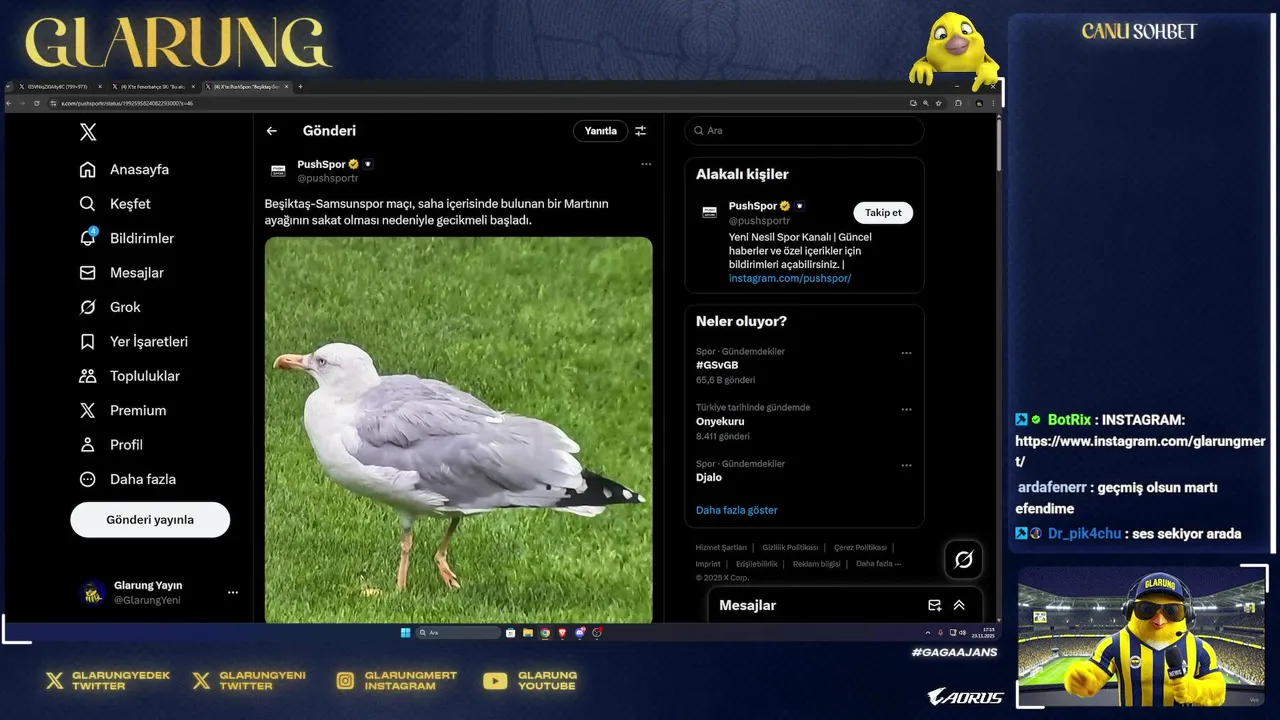Open new browser tab

300,87
